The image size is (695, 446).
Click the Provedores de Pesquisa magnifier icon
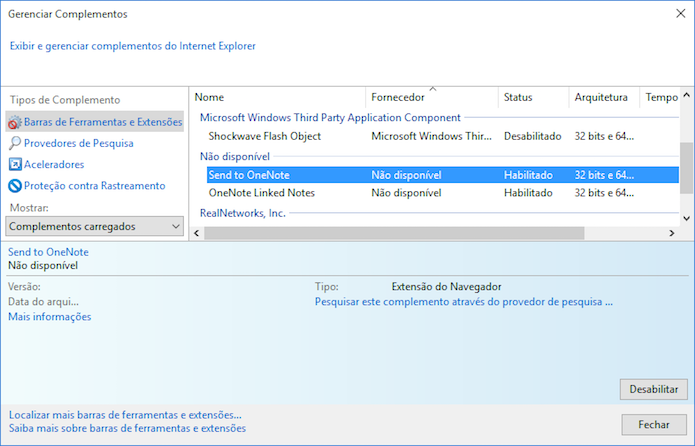point(15,143)
